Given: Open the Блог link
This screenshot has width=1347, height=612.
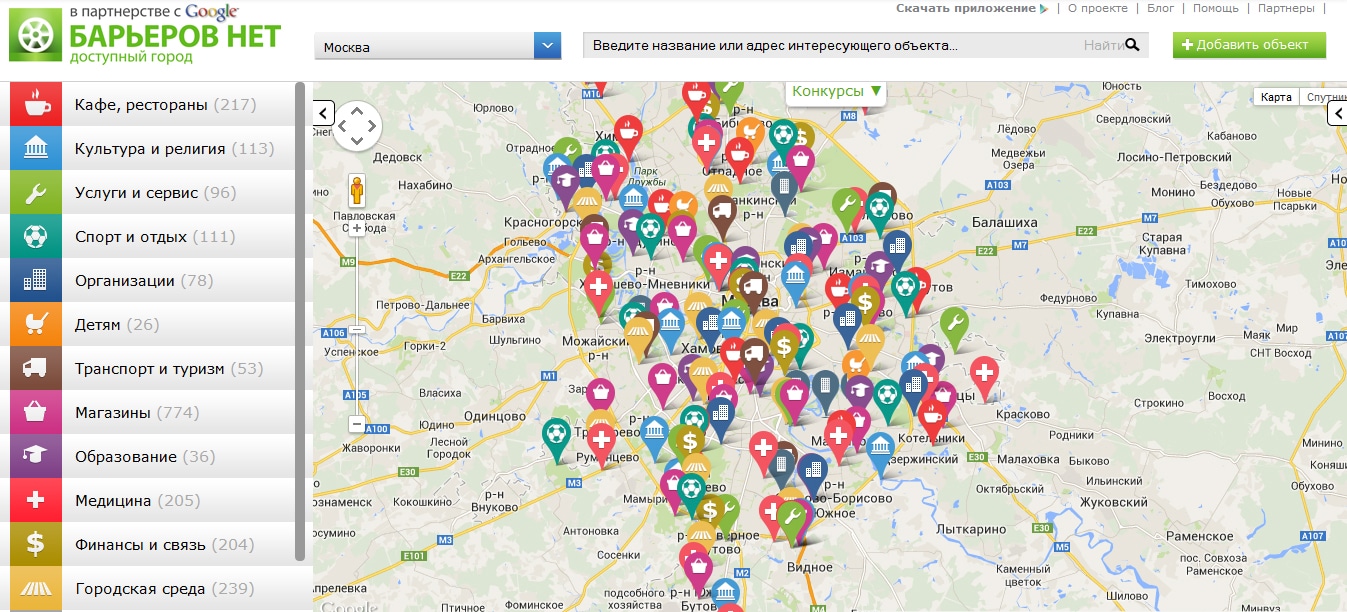Looking at the screenshot, I should (1160, 8).
